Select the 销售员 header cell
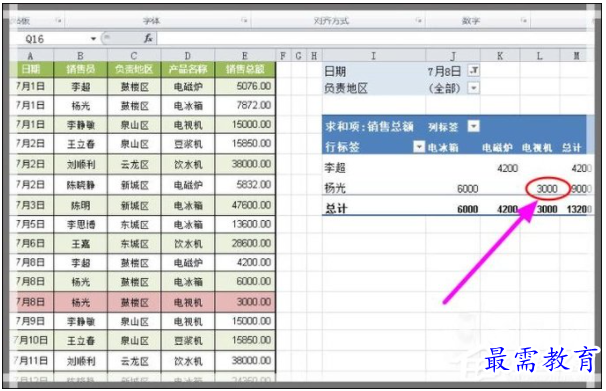The image size is (606, 391). click(80, 69)
